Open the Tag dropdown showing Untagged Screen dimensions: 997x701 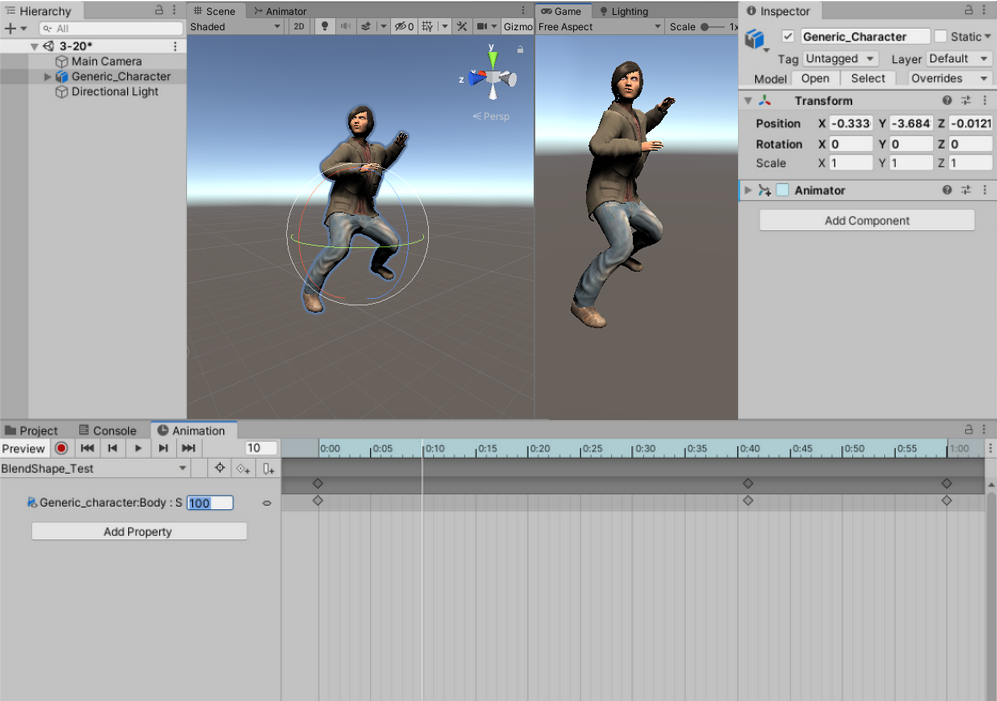(840, 59)
